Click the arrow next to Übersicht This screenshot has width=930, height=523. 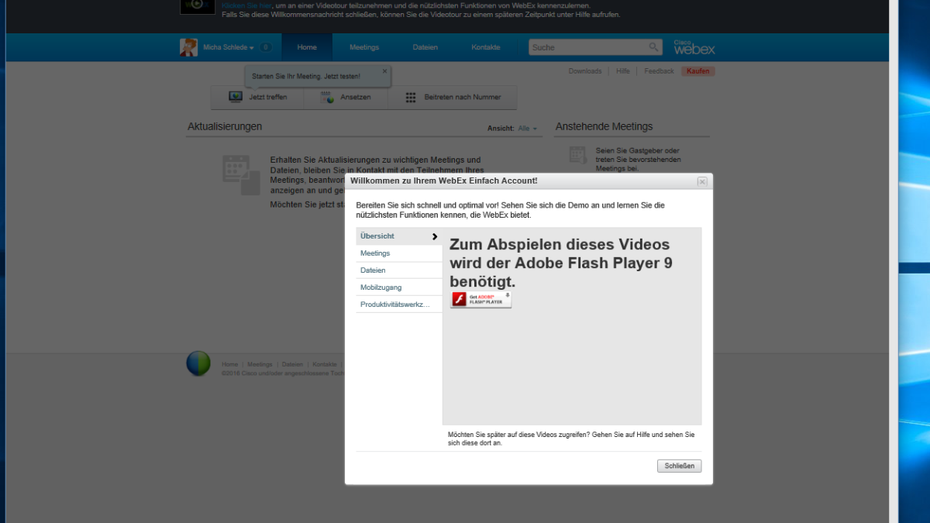tap(434, 237)
